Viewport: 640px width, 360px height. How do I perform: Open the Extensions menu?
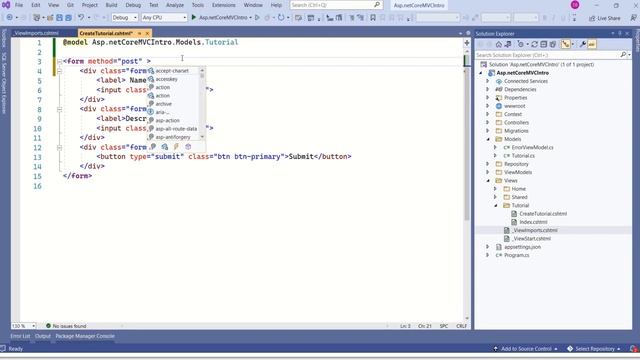click(x=224, y=5)
